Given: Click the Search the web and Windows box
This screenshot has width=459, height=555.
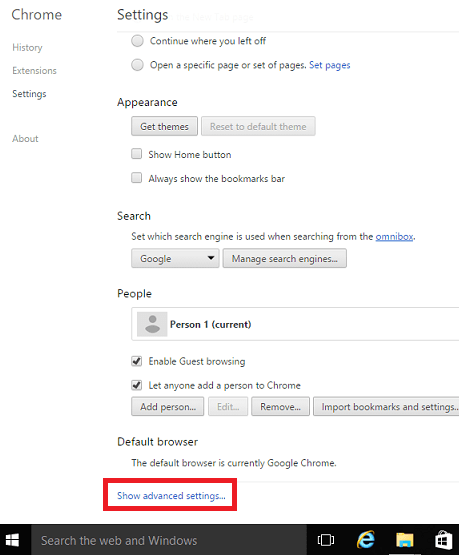Looking at the screenshot, I should click(169, 540).
